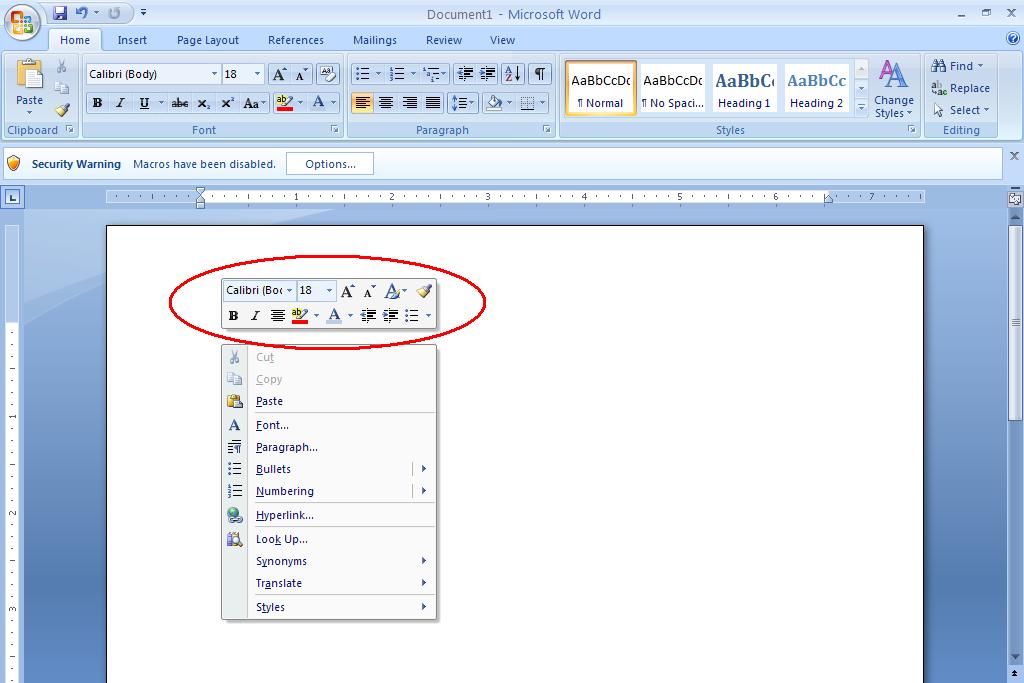Image resolution: width=1024 pixels, height=683 pixels.
Task: Select Justify alignment in ribbon
Action: [x=433, y=103]
